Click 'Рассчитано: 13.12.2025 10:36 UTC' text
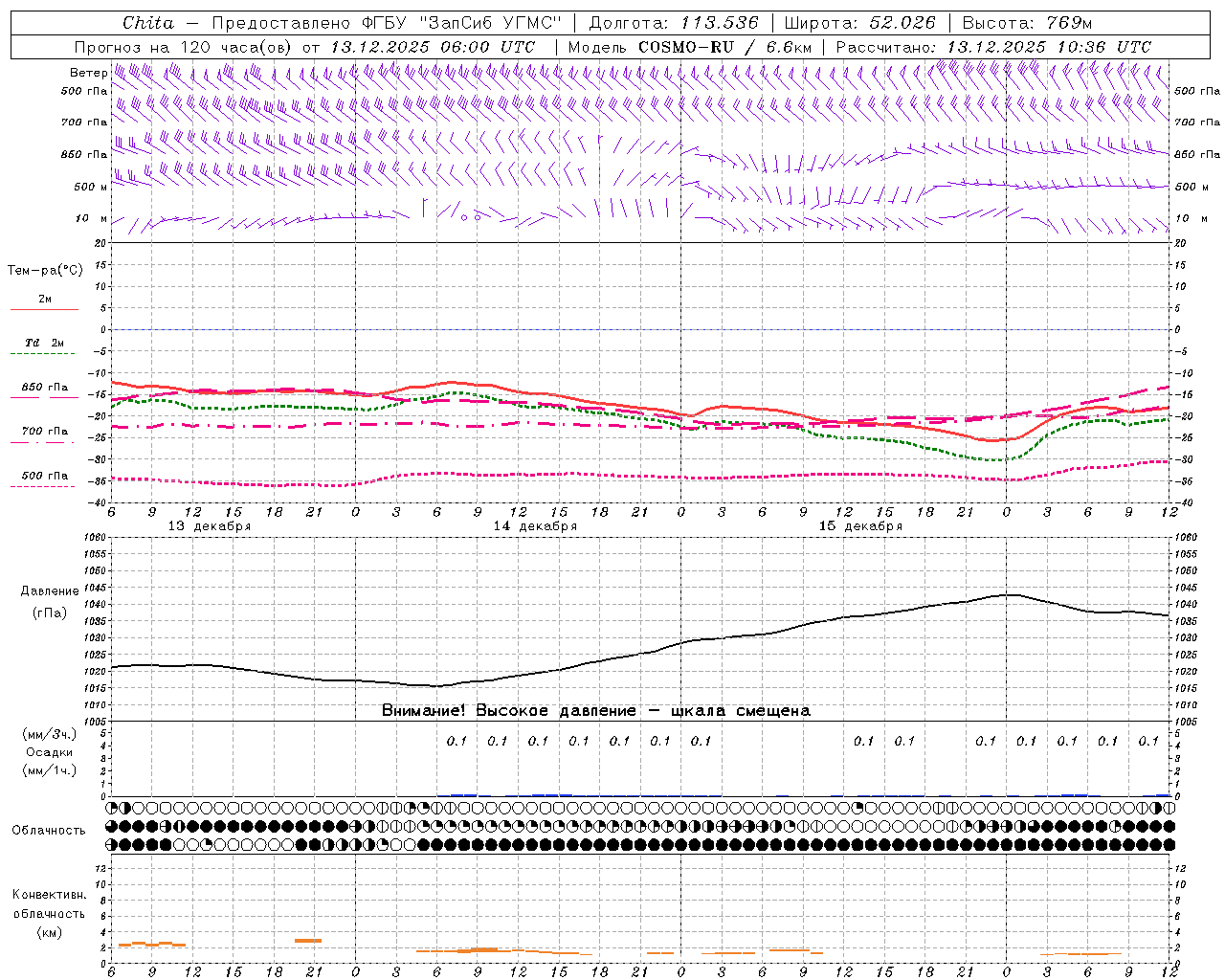 [993, 47]
